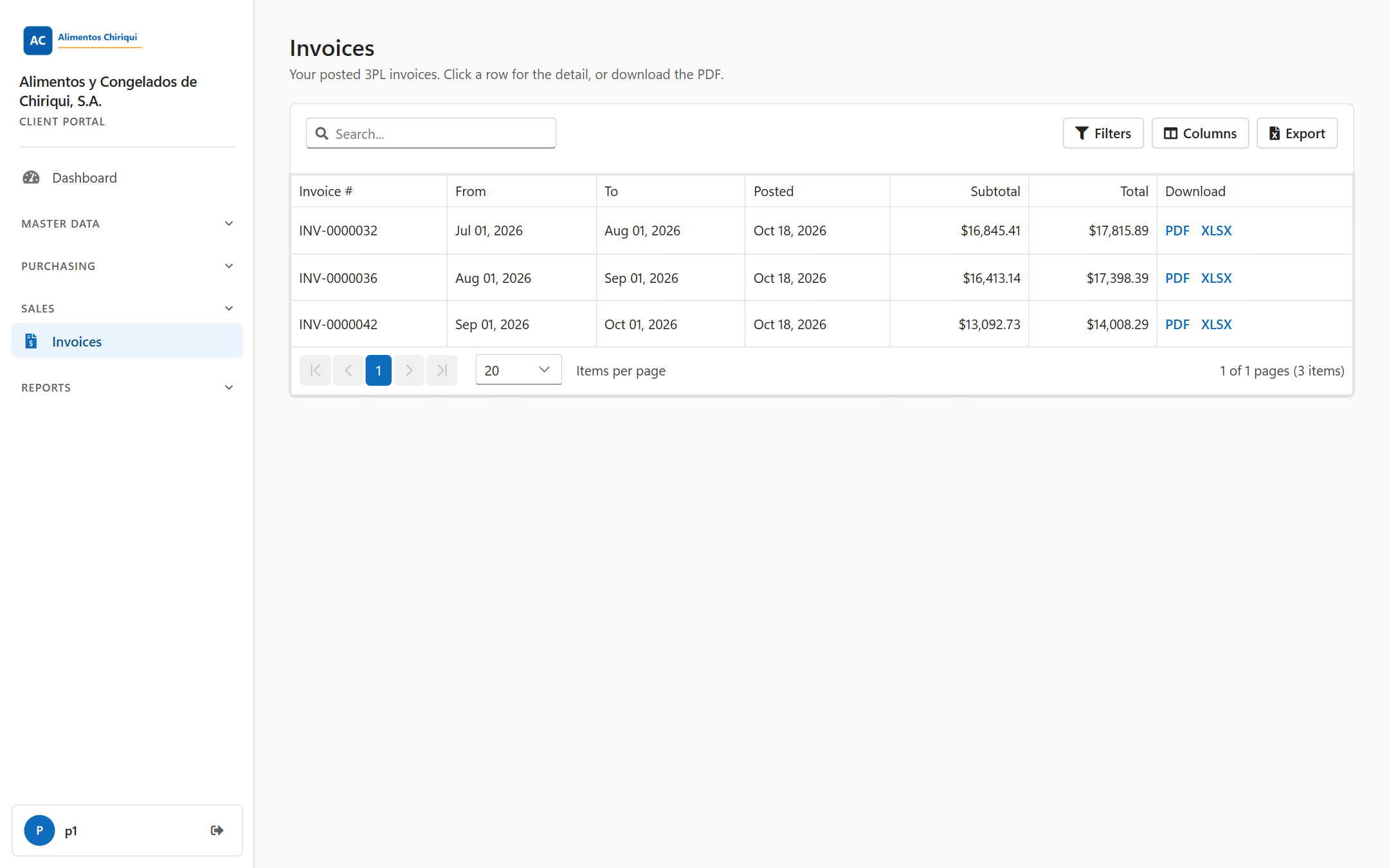Collapse the Sales section
Viewport: 1389px width, 868px height.
click(127, 309)
